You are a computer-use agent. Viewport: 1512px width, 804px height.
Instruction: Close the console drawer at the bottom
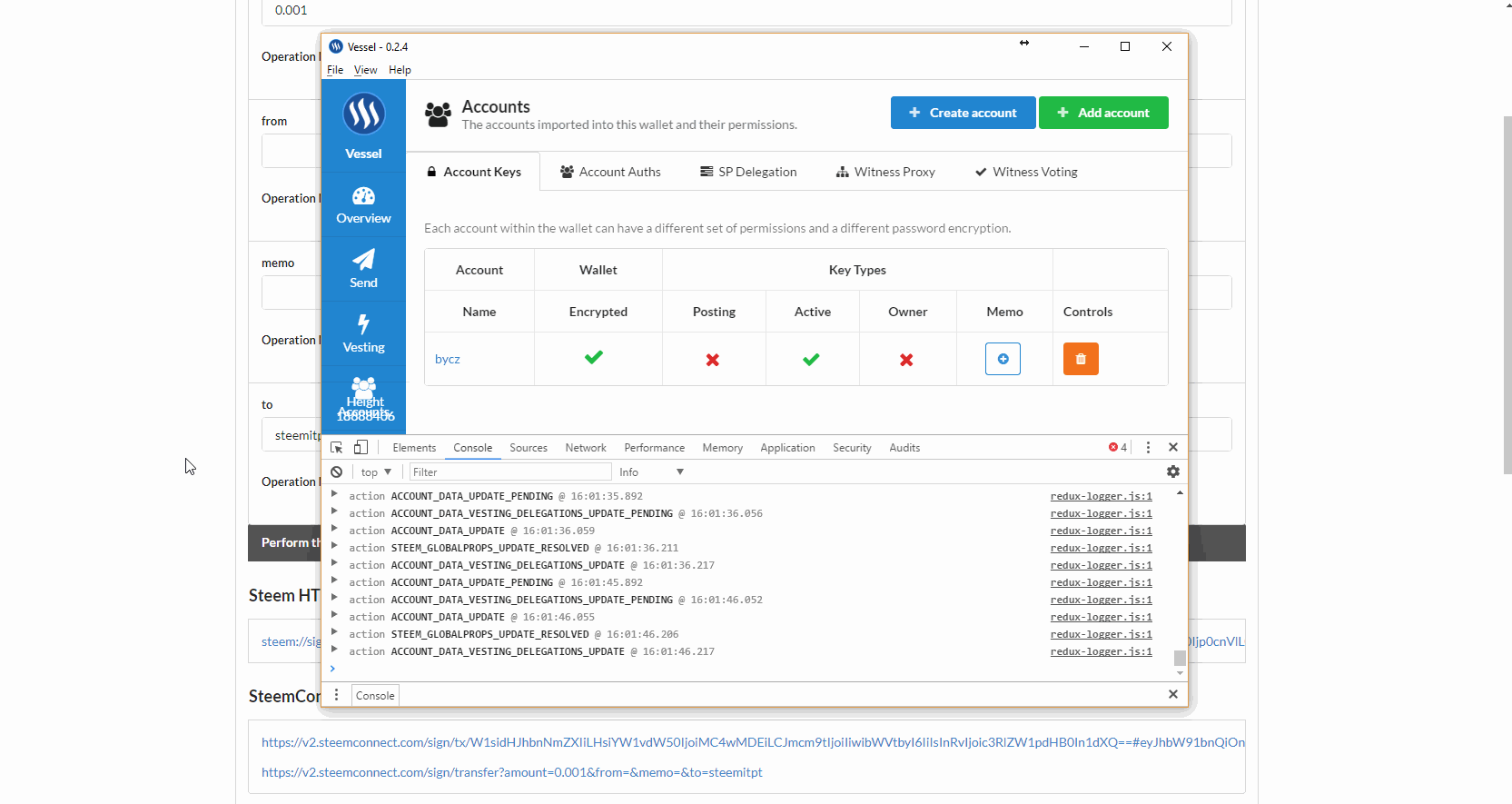tap(1173, 694)
